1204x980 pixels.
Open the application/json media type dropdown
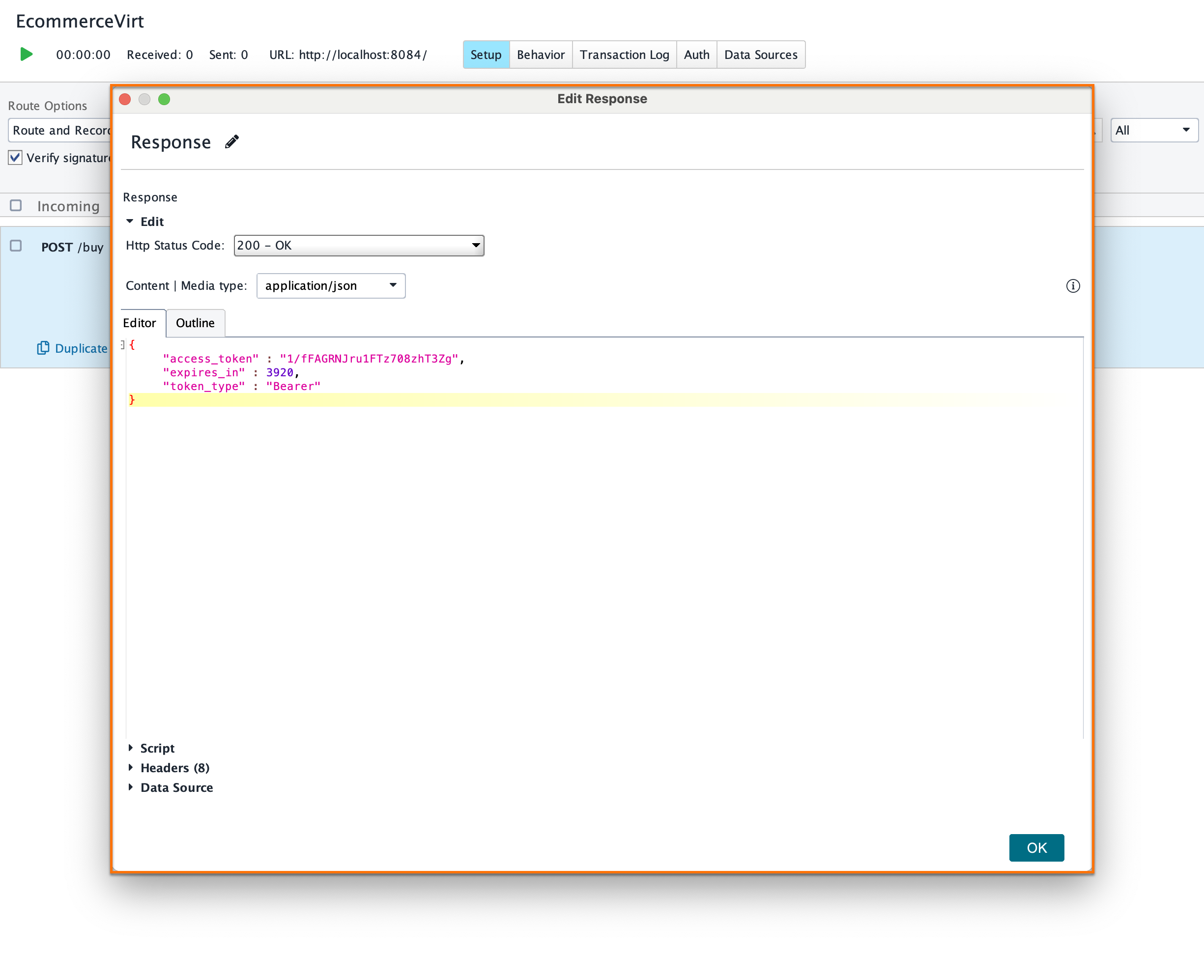tap(393, 285)
